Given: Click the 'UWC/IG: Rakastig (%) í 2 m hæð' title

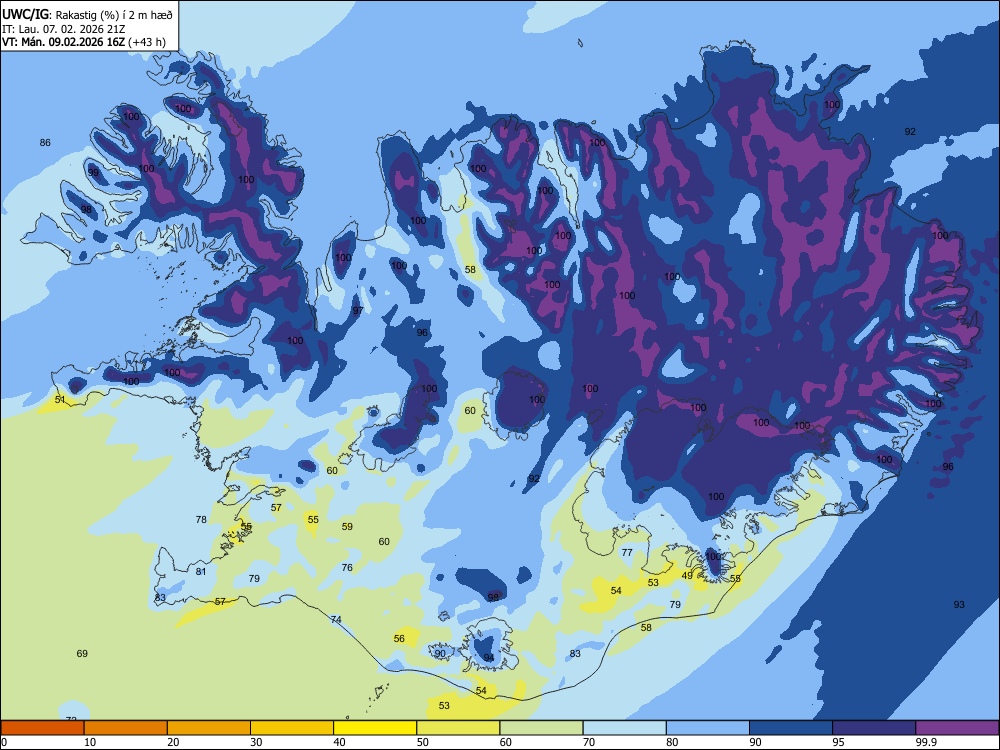Looking at the screenshot, I should (x=87, y=14).
